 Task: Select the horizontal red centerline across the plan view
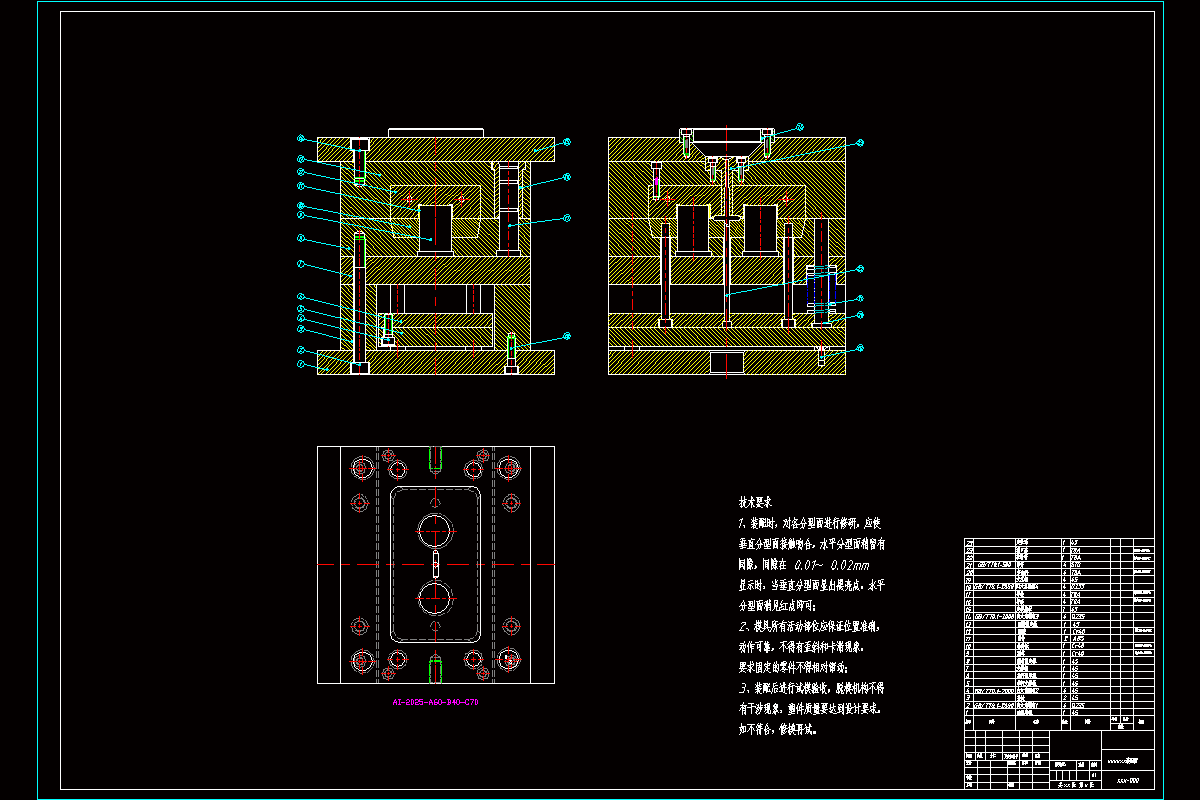(x=436, y=565)
